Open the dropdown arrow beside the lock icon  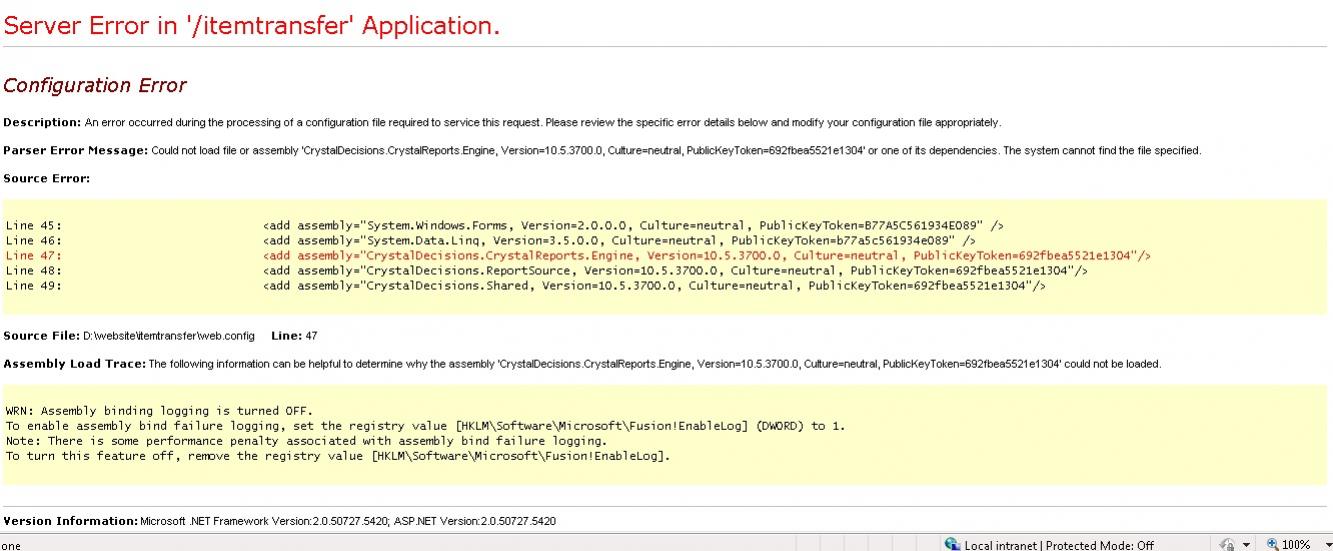click(1246, 545)
